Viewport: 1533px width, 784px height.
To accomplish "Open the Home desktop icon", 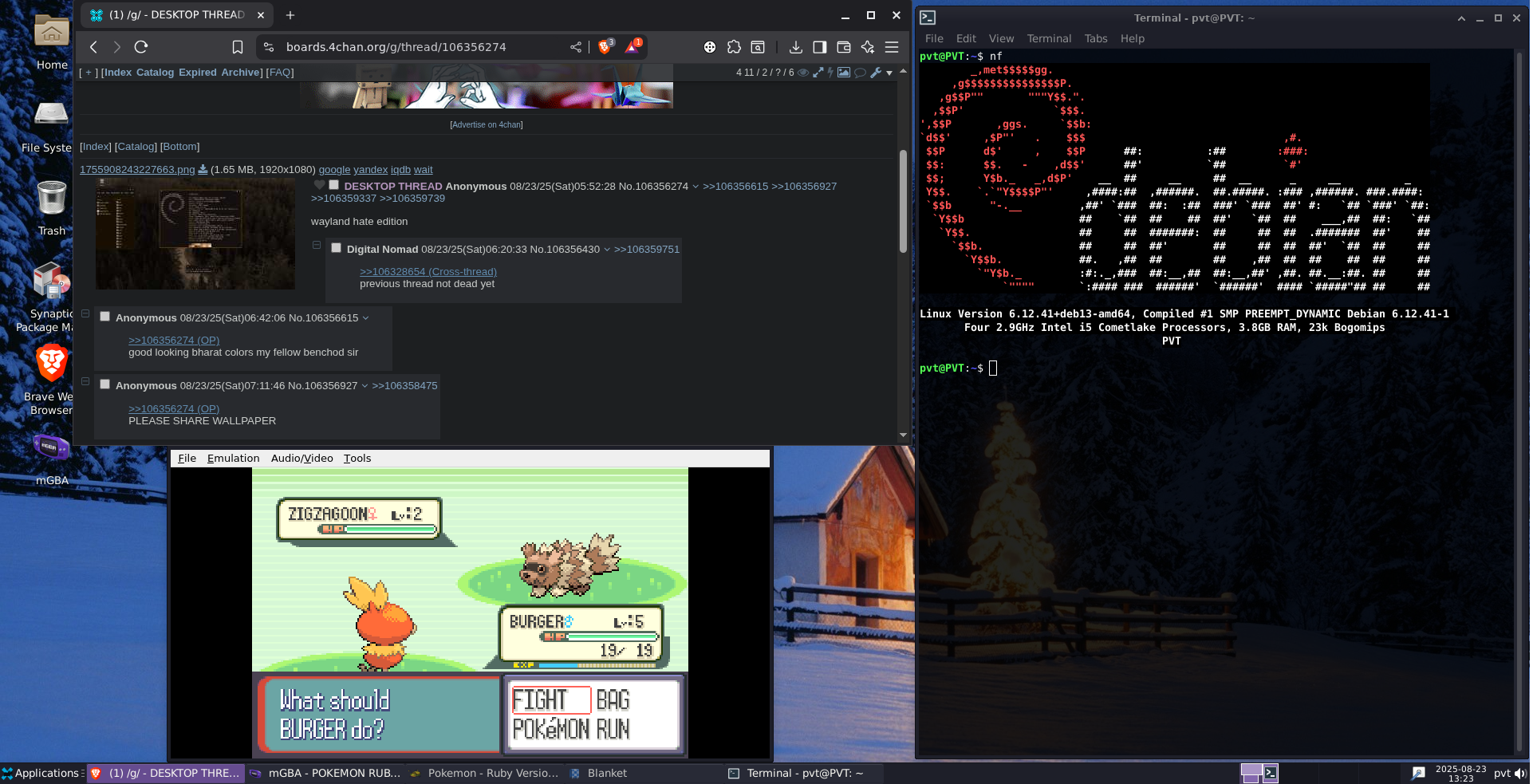I will tap(52, 41).
